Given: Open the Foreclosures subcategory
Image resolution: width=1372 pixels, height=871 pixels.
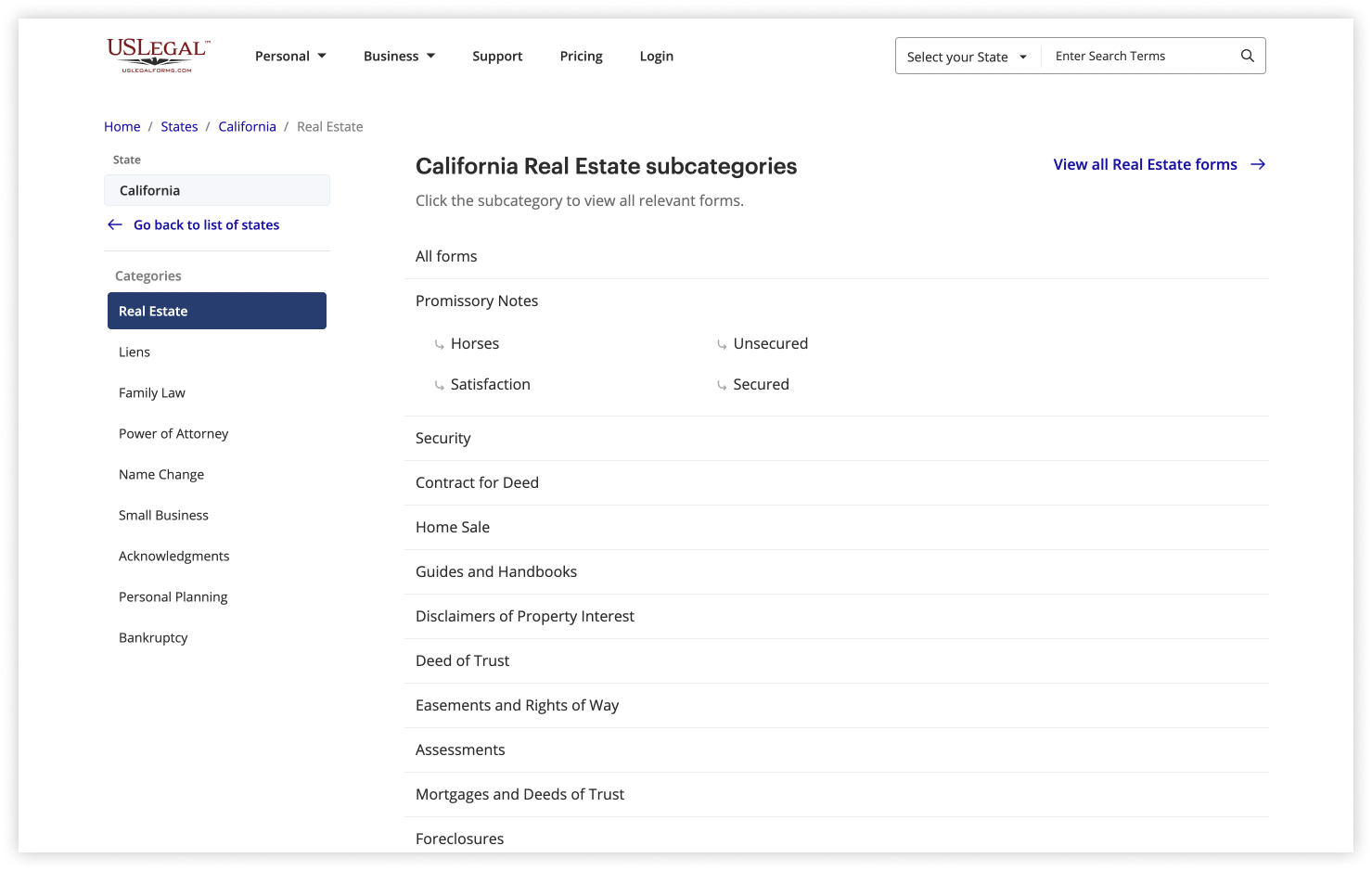Looking at the screenshot, I should [459, 839].
